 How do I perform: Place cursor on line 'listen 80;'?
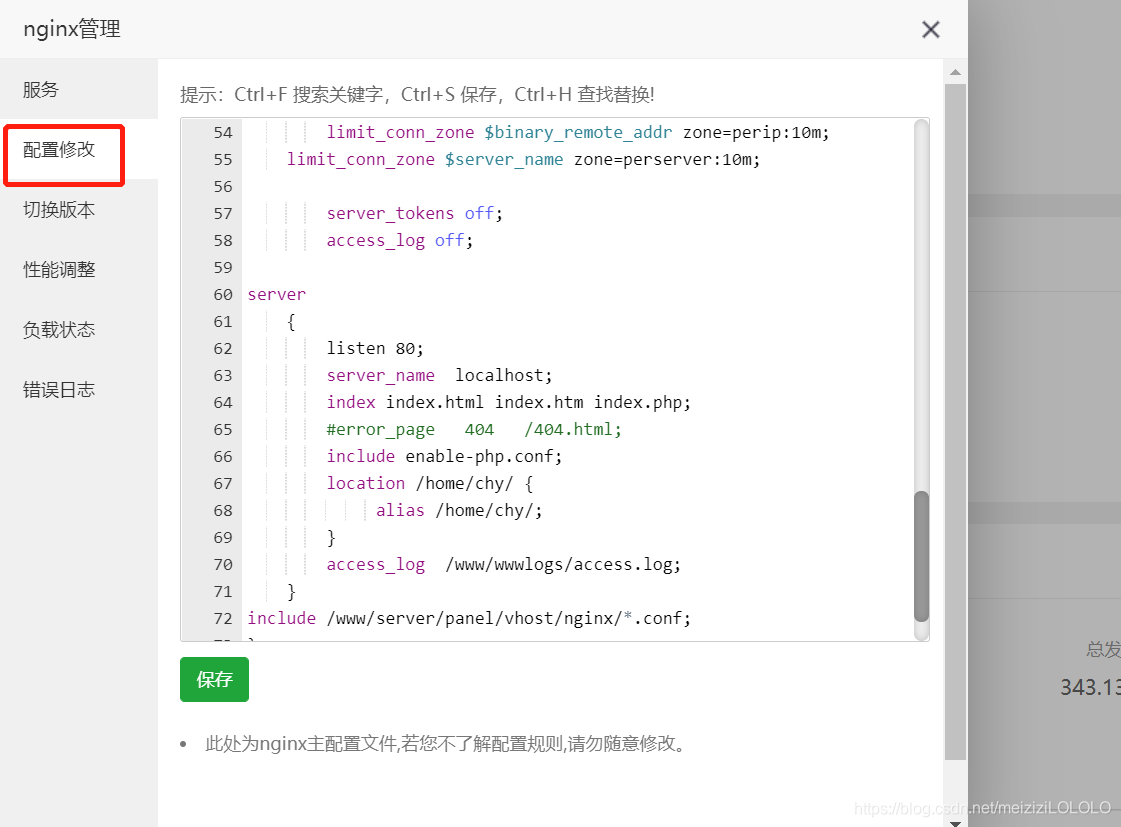pos(375,348)
